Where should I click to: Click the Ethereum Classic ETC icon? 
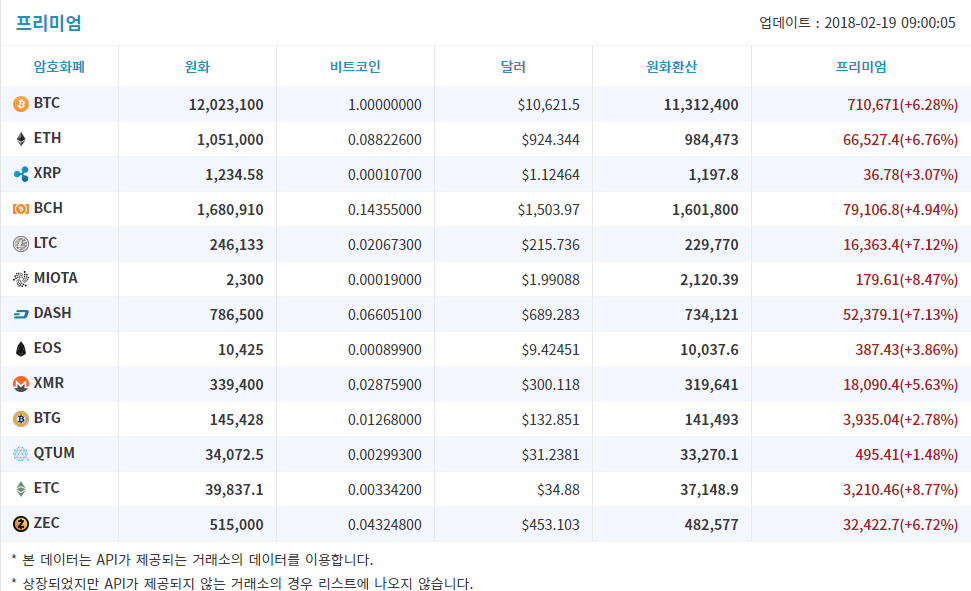click(20, 489)
